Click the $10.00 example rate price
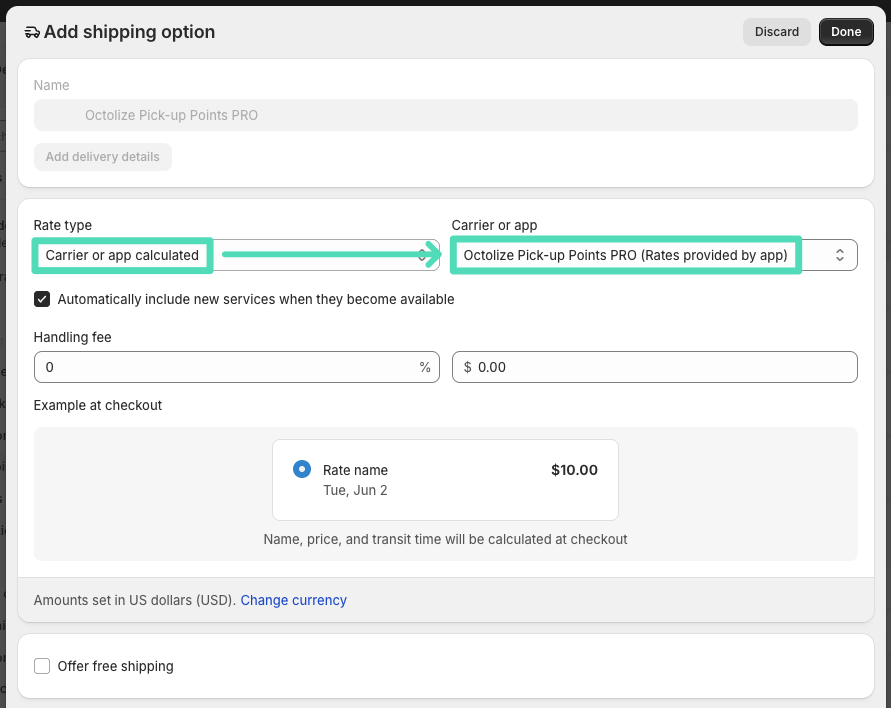891x708 pixels. [x=574, y=470]
